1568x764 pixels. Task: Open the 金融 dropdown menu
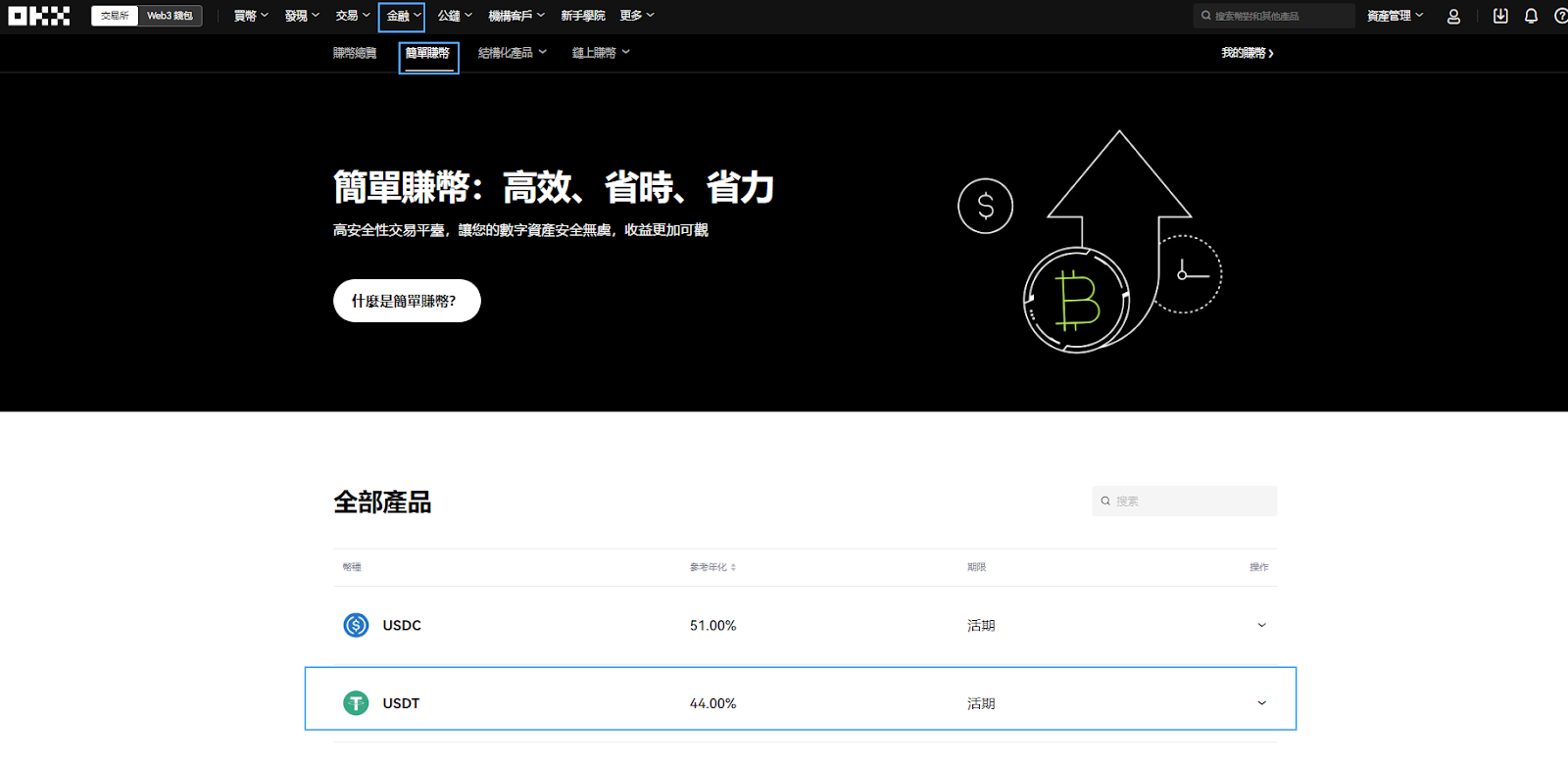click(x=402, y=17)
